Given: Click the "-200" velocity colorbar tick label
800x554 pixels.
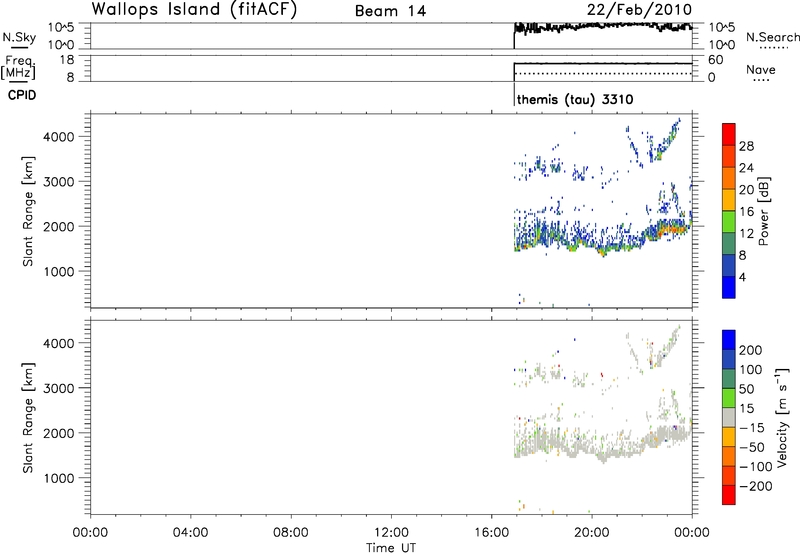Looking at the screenshot, I should [x=756, y=486].
